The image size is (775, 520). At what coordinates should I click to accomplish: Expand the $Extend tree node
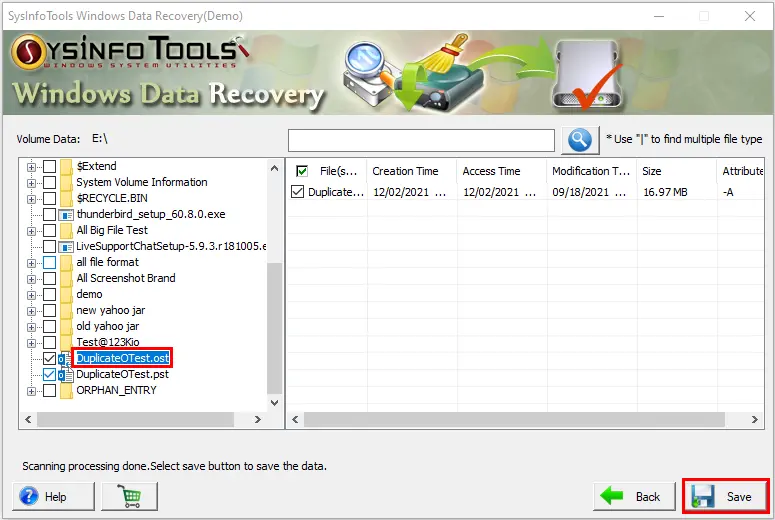tap(31, 167)
